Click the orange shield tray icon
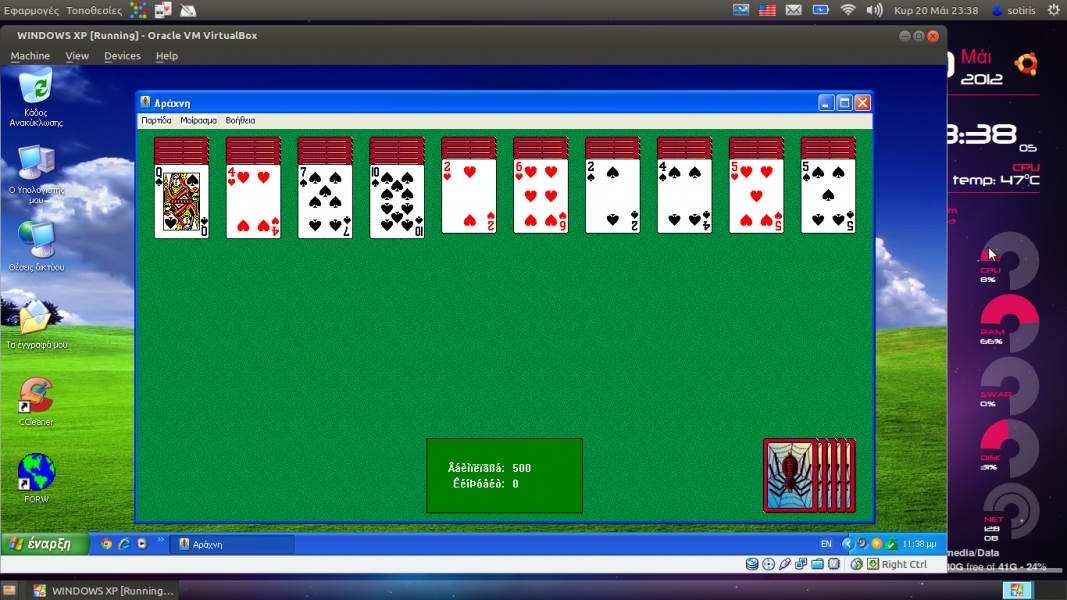Screen dimensions: 1067x600 [876, 544]
